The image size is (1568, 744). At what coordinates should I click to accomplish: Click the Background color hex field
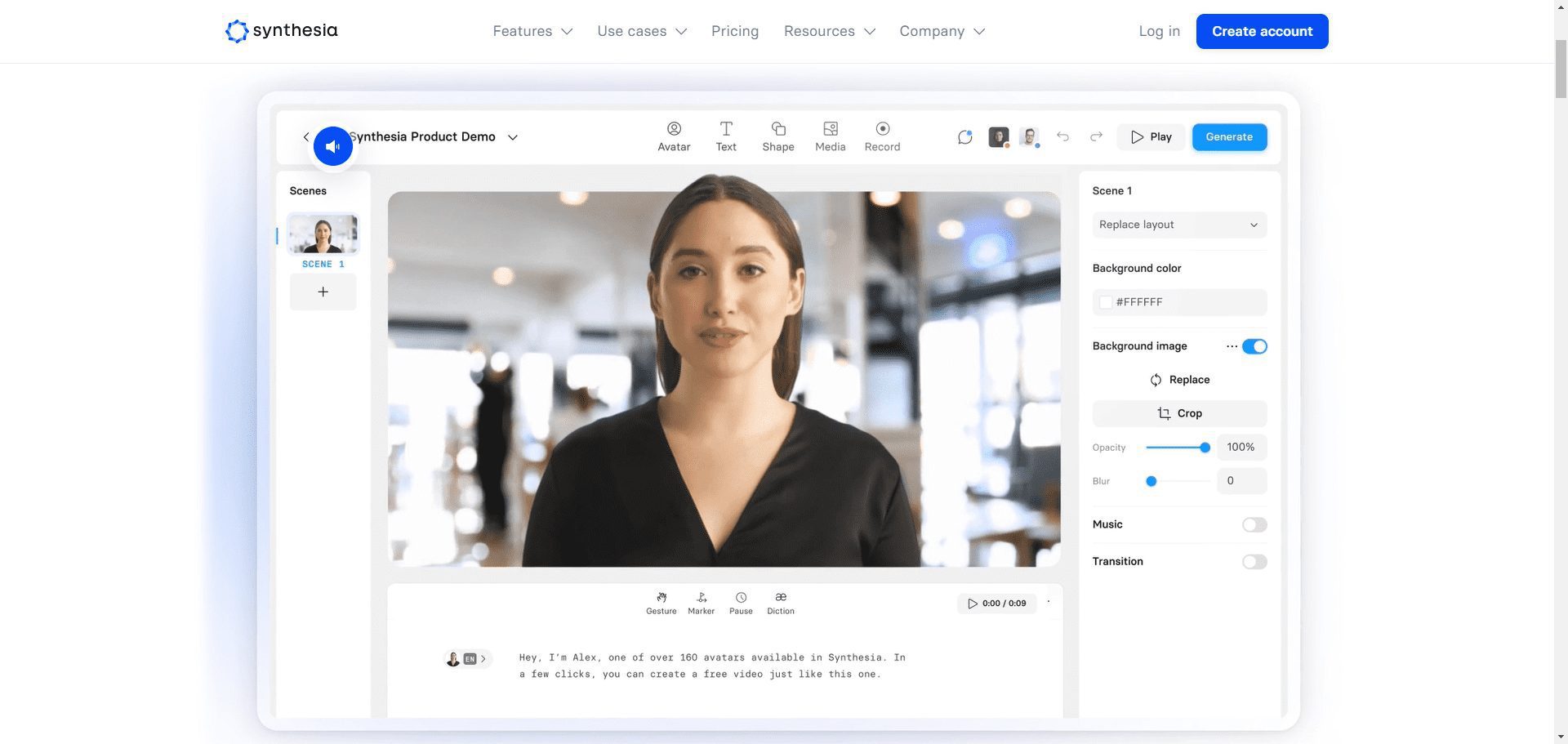coord(1179,302)
